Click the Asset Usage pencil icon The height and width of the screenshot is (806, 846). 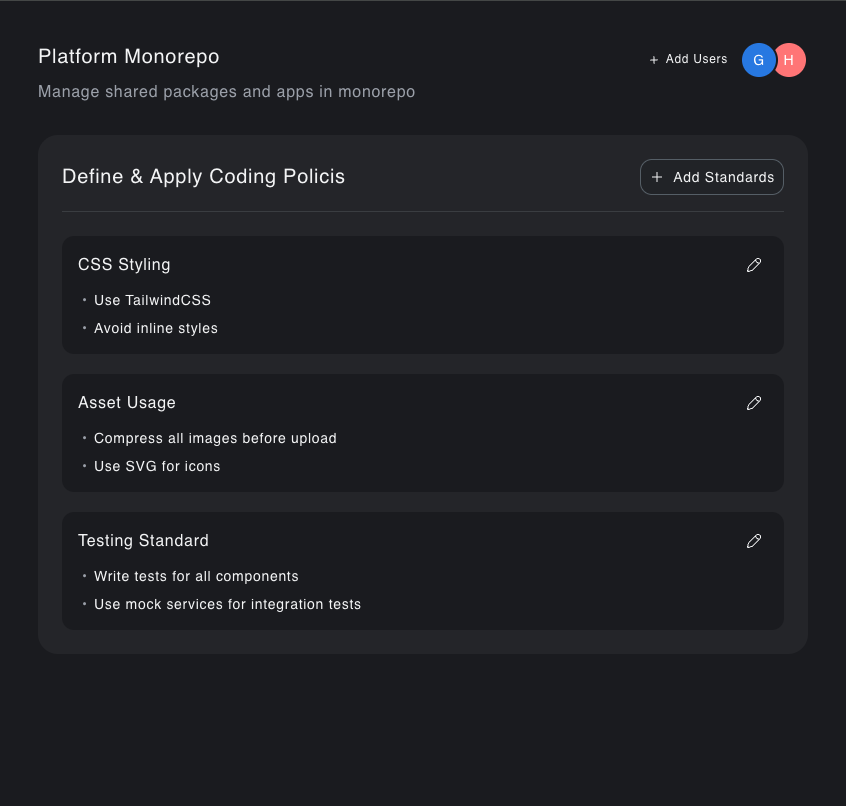click(754, 403)
